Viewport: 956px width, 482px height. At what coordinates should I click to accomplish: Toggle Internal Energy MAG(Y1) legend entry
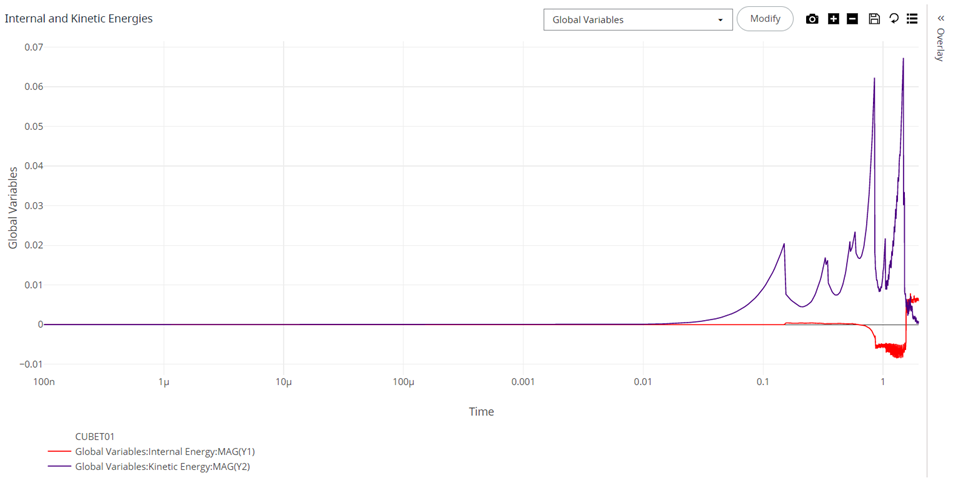pos(165,452)
